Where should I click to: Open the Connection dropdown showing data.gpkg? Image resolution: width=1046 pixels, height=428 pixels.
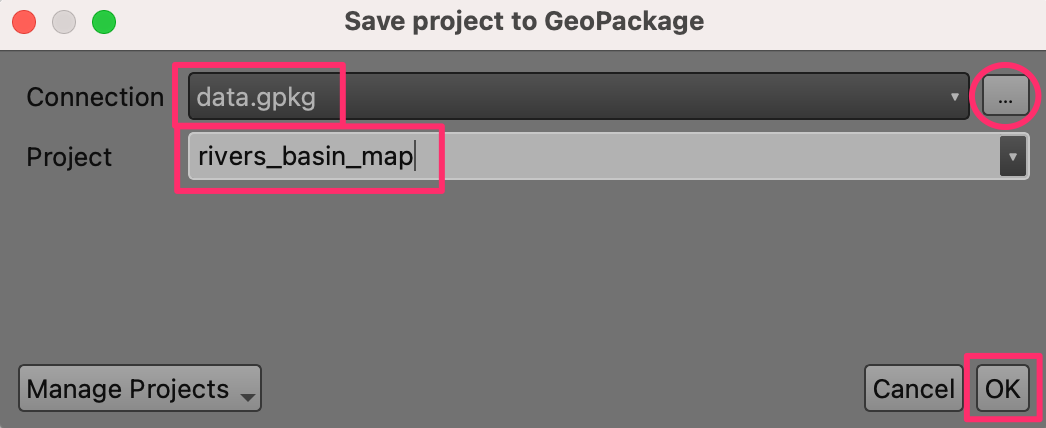click(578, 97)
